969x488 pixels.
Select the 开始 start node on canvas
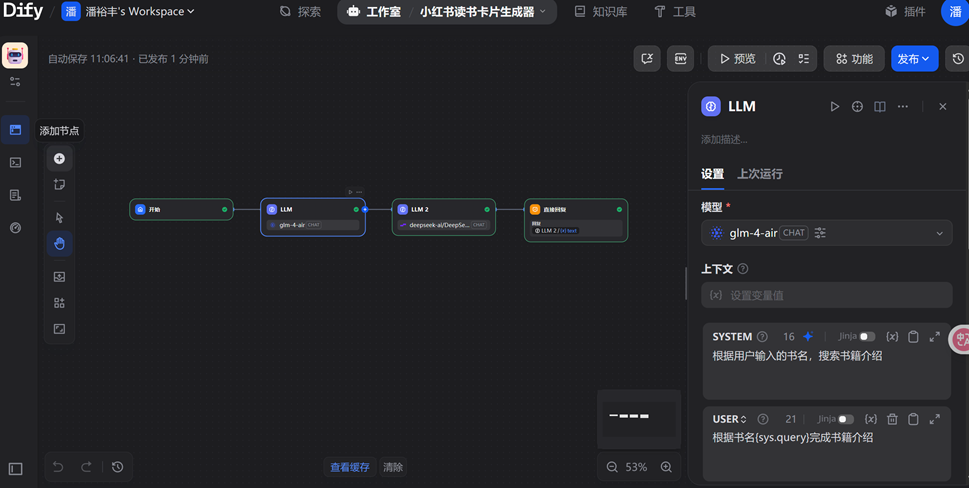[x=181, y=209]
